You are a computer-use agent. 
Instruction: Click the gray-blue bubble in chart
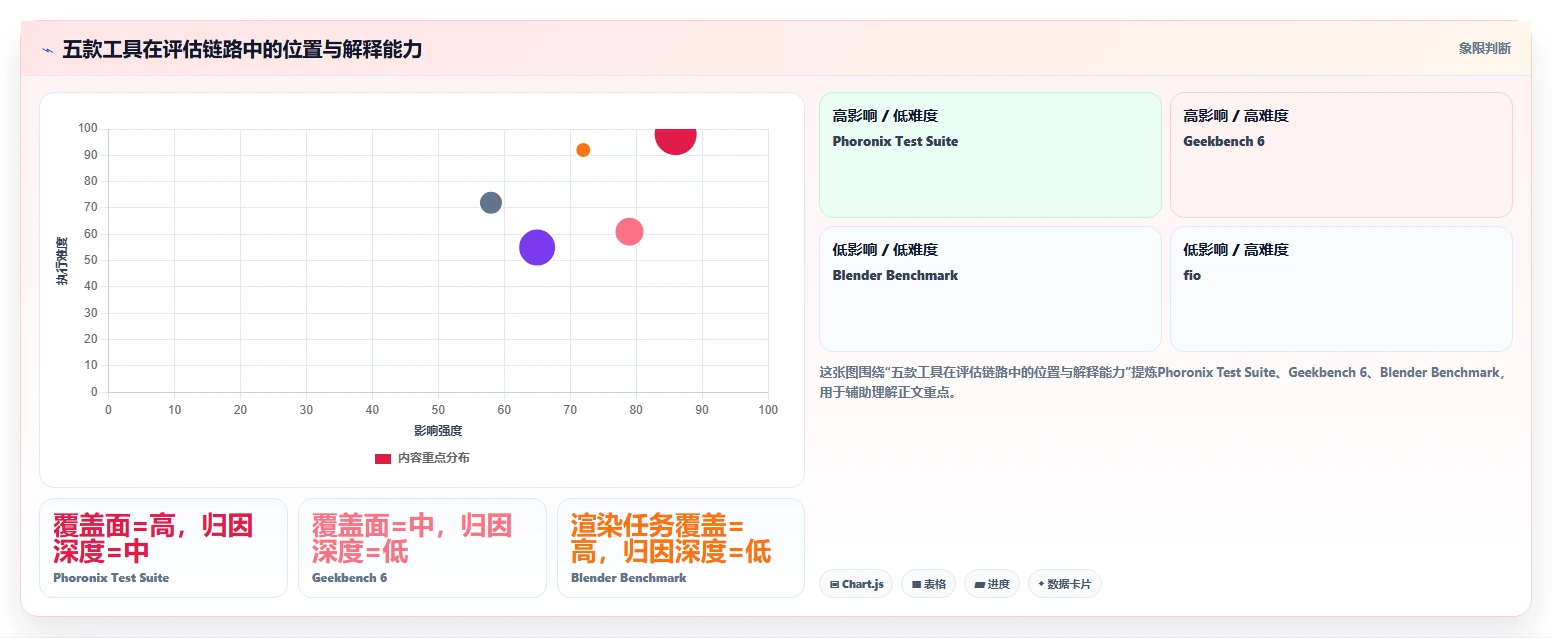(491, 202)
